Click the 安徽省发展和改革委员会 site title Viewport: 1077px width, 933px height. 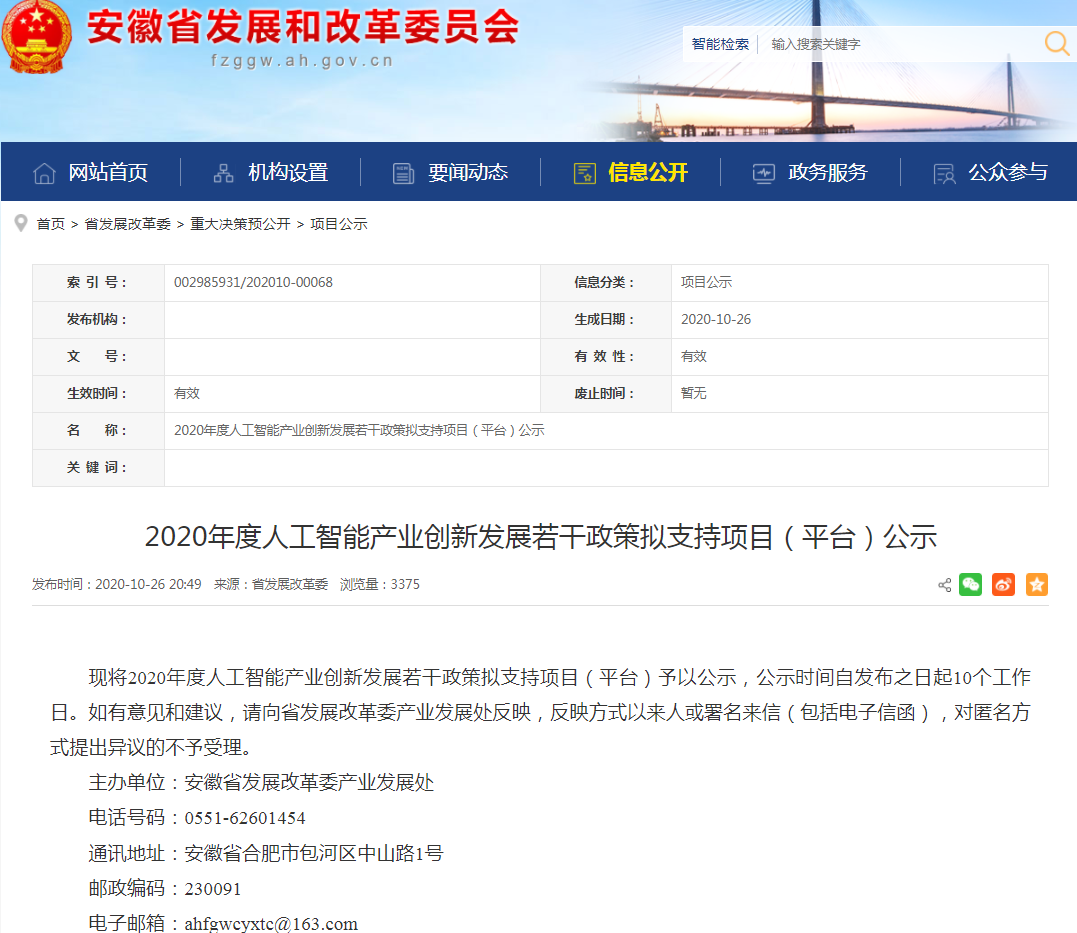click(x=303, y=27)
